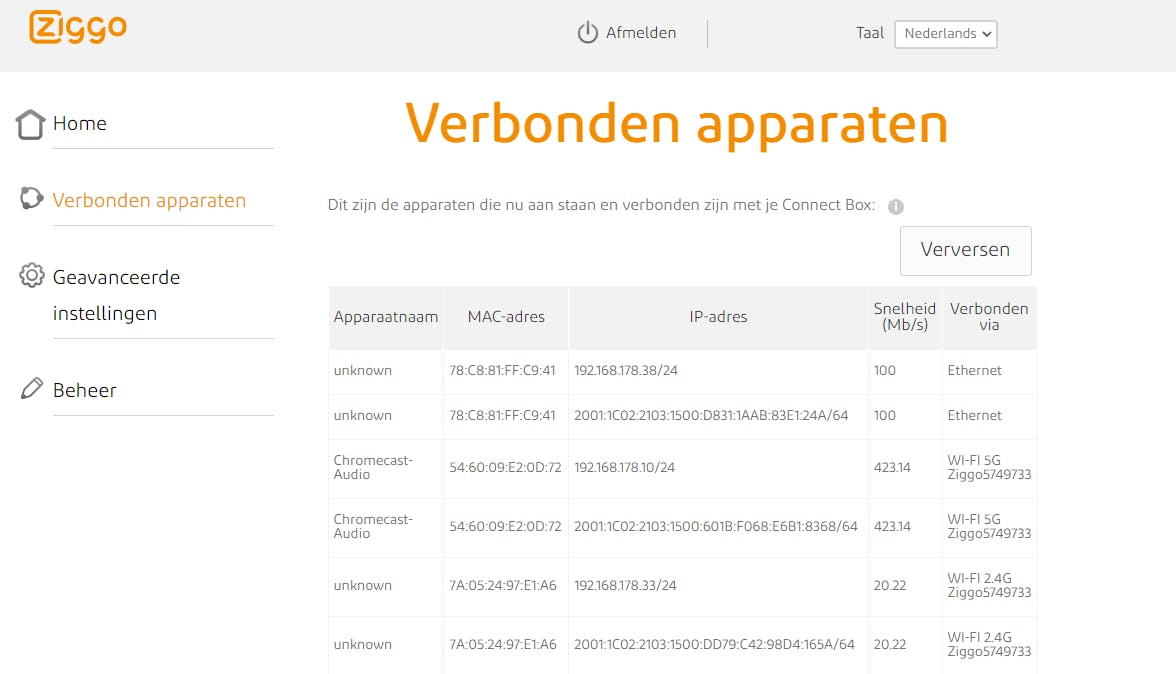Select IP address 192.168.178.33/24

(x=625, y=586)
